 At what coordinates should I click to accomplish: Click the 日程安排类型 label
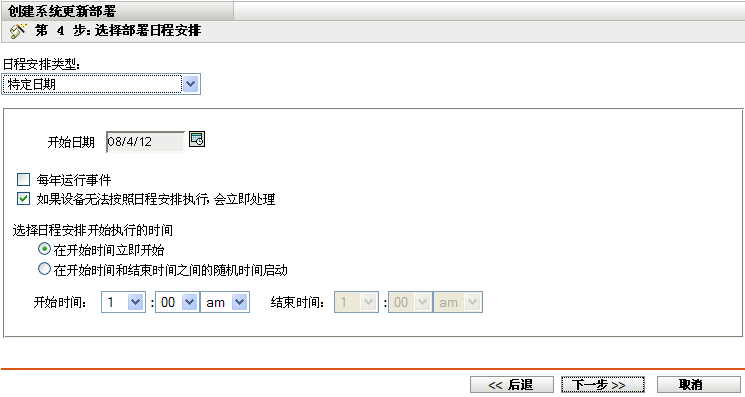pyautogui.click(x=42, y=64)
